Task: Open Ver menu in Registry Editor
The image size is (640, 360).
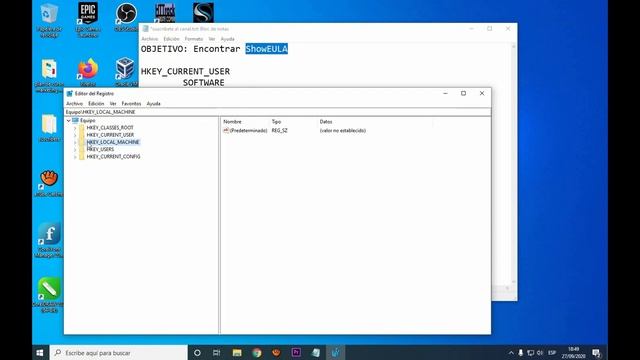Action: [113, 104]
